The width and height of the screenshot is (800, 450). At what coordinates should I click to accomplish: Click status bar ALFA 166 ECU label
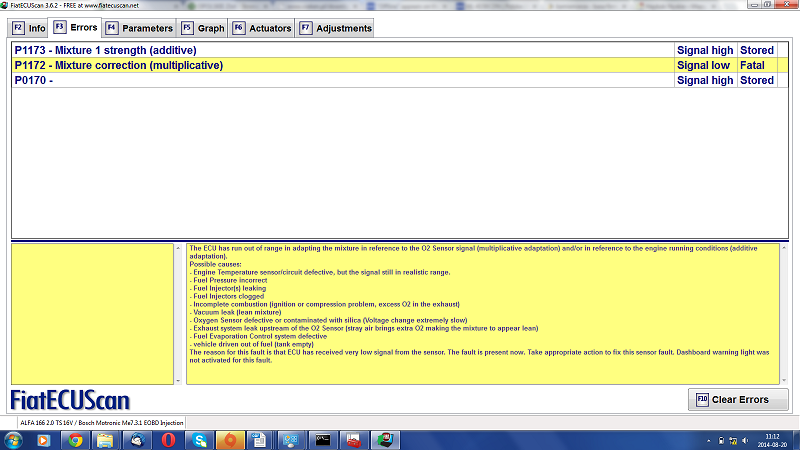coord(102,422)
